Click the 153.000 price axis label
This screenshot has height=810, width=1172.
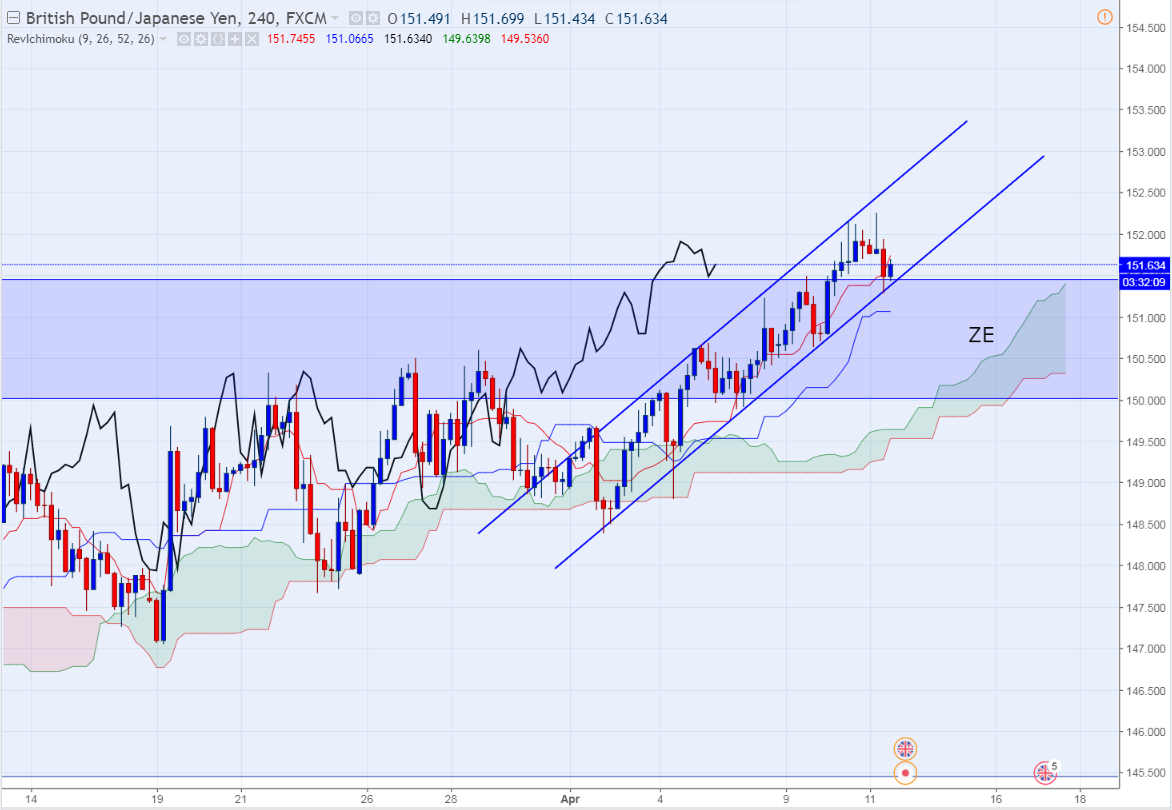click(x=1146, y=152)
